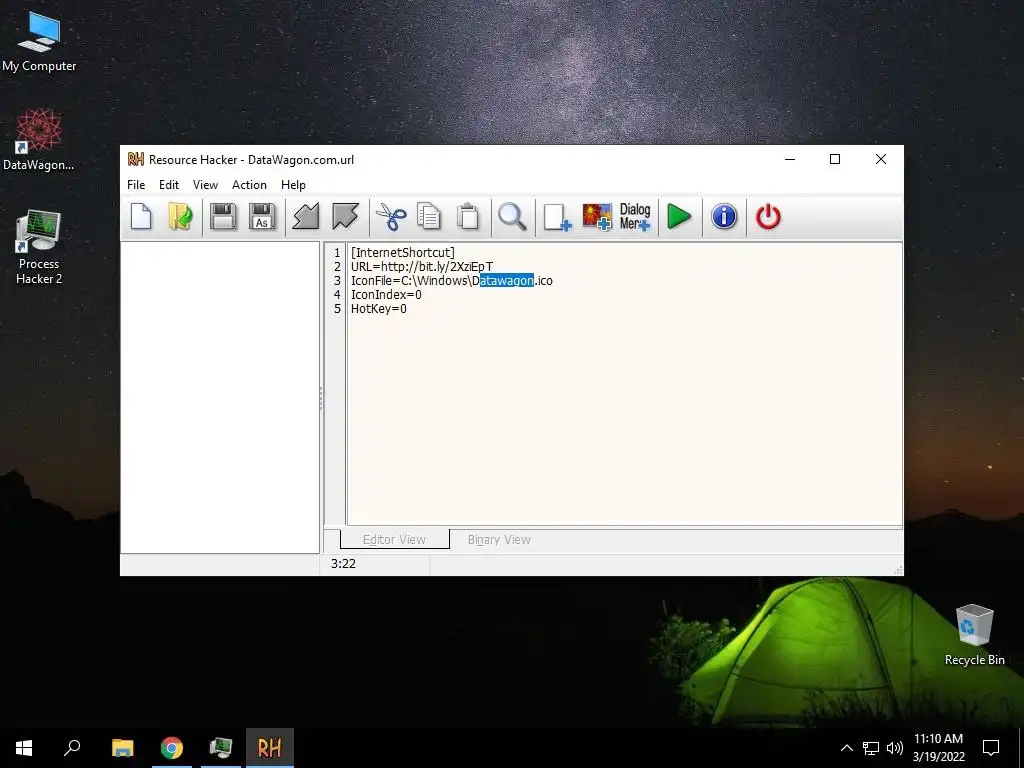Click the HotKey=0 line
The image size is (1024, 768).
[379, 309]
